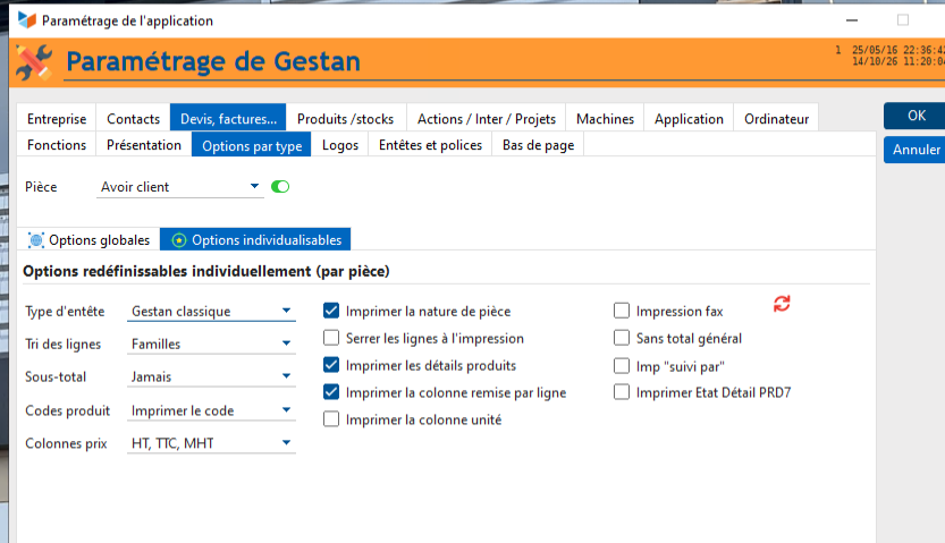The image size is (945, 543).
Task: Select the Ordinateur tab
Action: (776, 119)
